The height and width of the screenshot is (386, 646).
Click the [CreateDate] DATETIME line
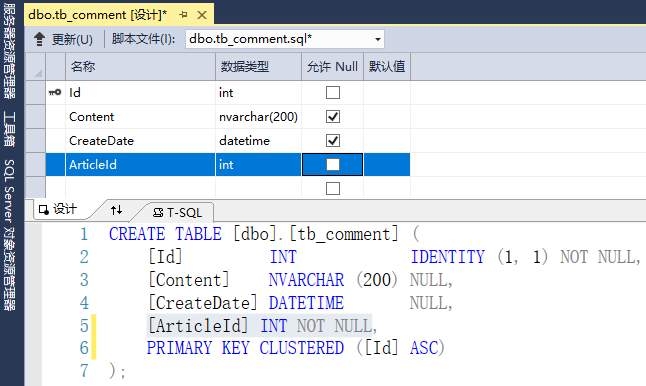pos(300,303)
